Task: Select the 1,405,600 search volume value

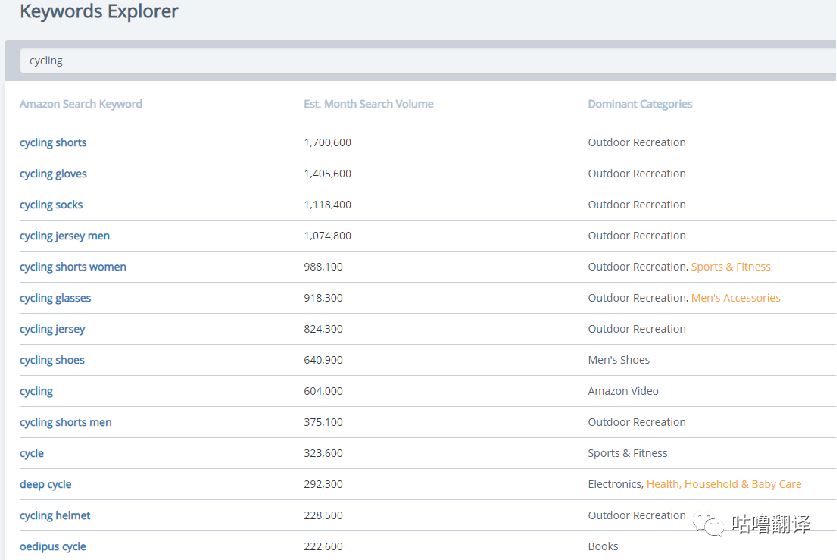Action: (328, 173)
